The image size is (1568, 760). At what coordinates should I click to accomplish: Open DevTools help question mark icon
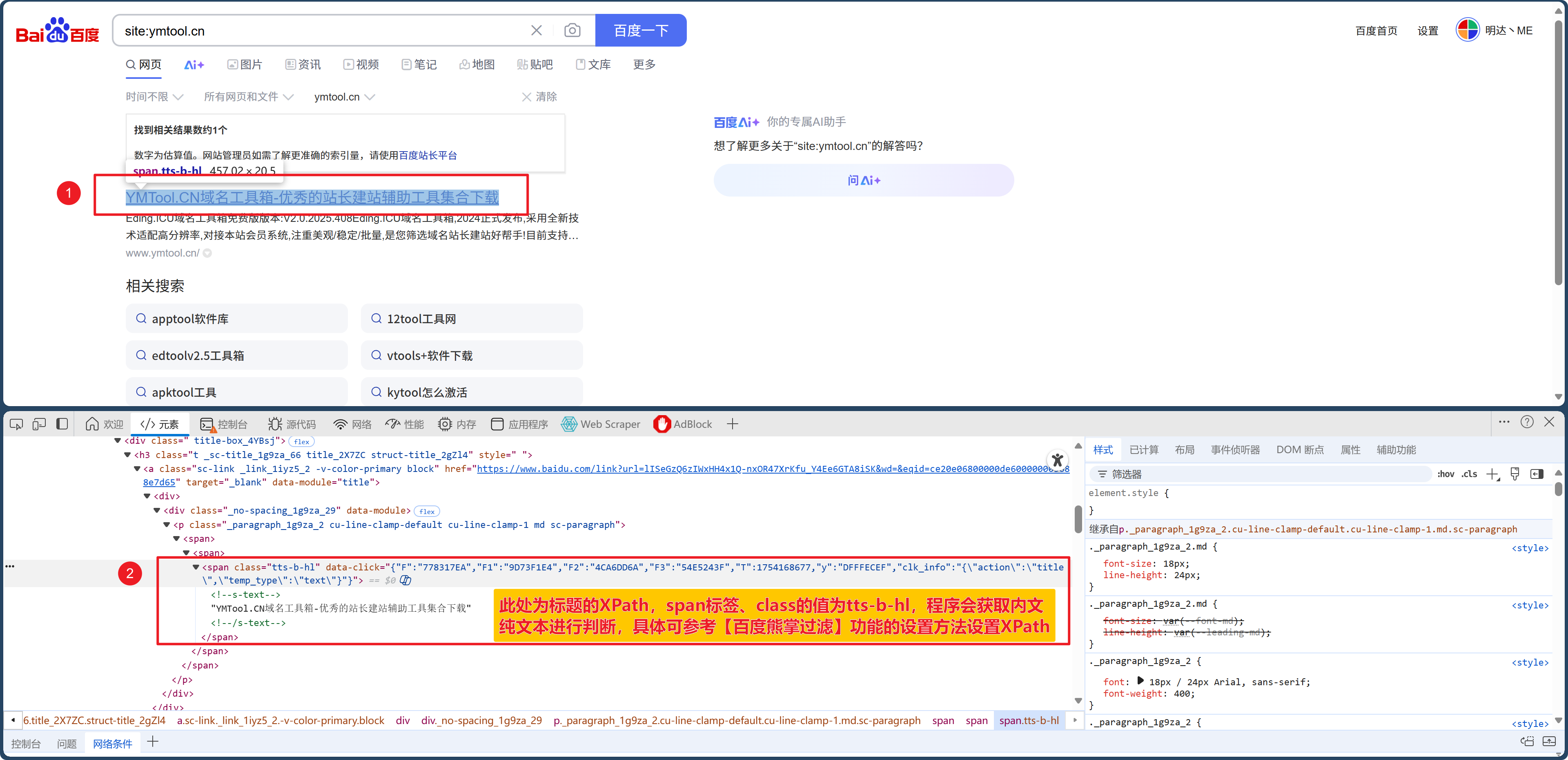1527,422
